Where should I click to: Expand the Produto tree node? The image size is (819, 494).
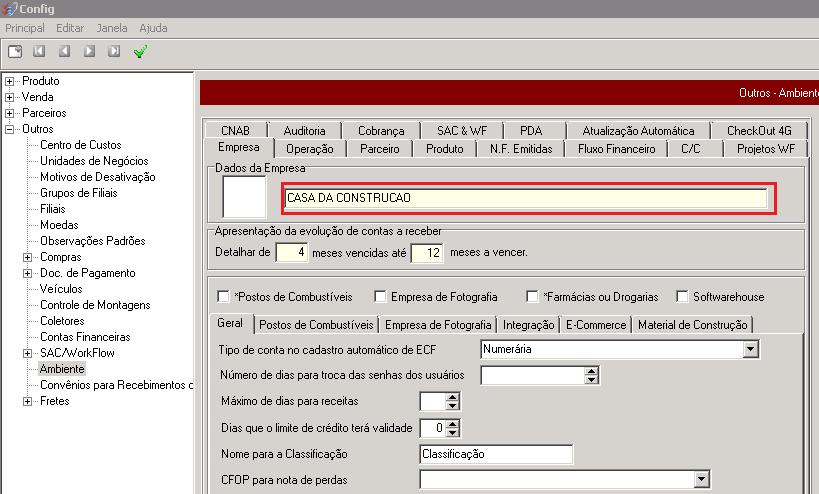point(10,81)
